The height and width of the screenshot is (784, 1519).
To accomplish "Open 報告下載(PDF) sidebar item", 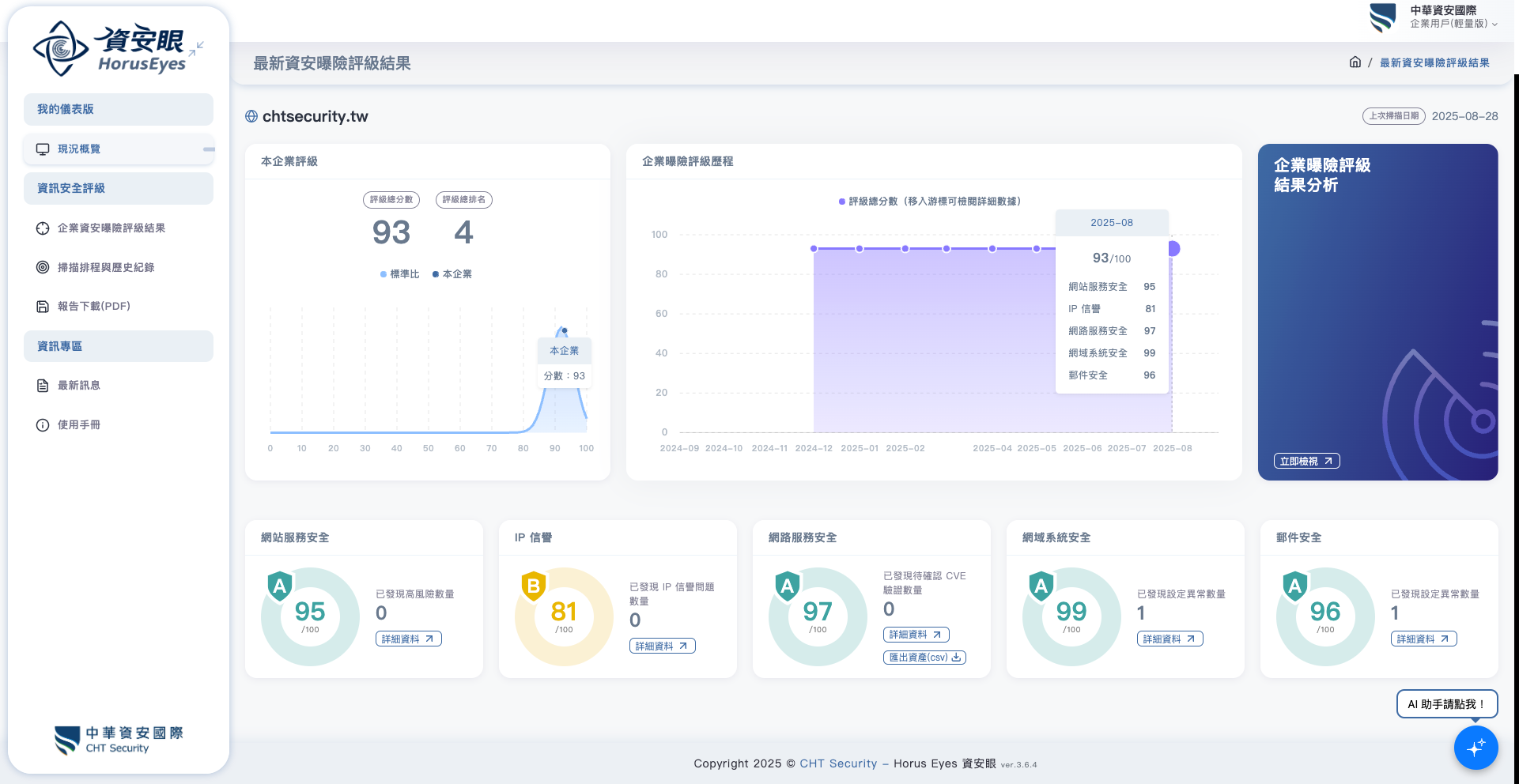I will 93,307.
